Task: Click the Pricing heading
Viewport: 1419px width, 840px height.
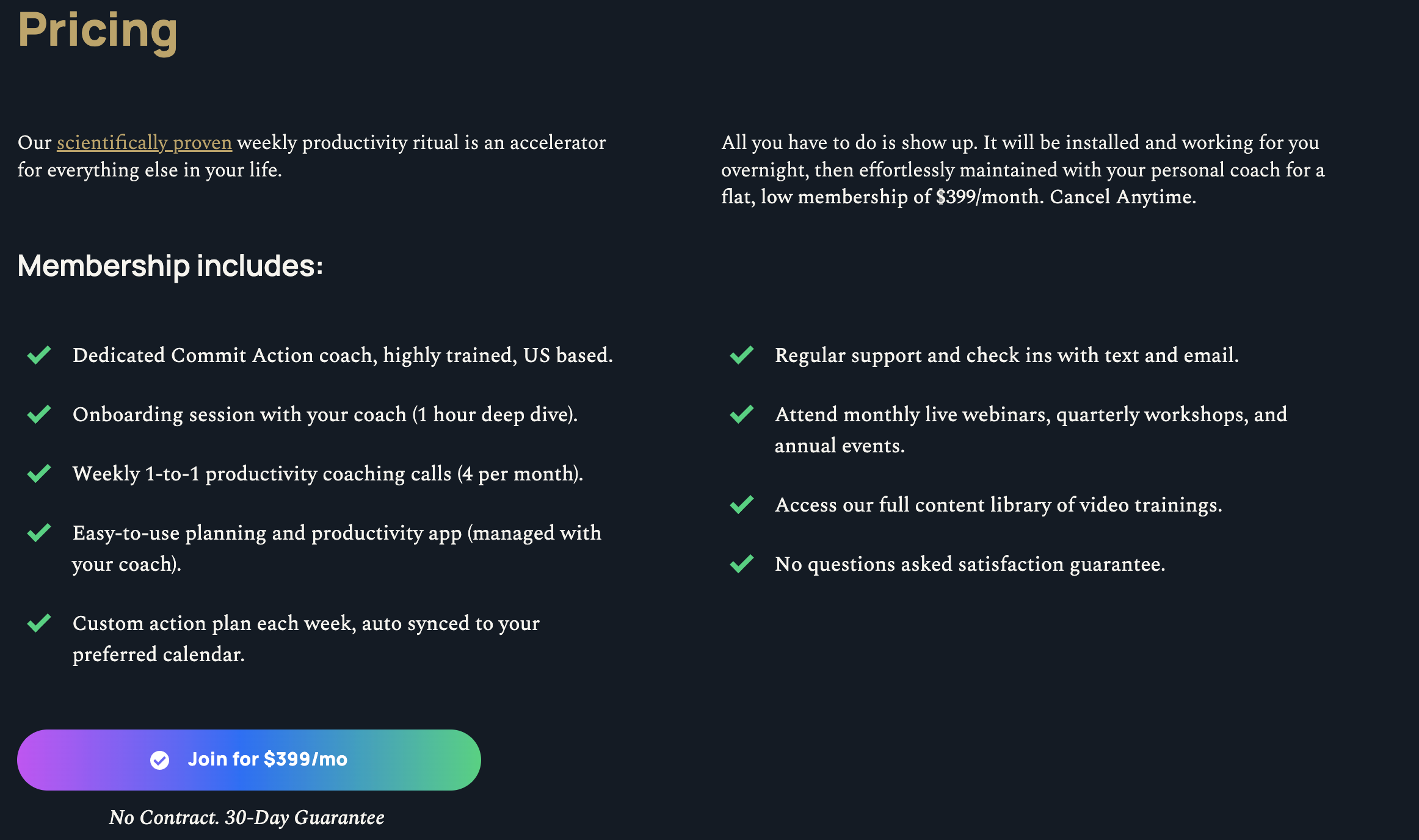Action: point(98,30)
